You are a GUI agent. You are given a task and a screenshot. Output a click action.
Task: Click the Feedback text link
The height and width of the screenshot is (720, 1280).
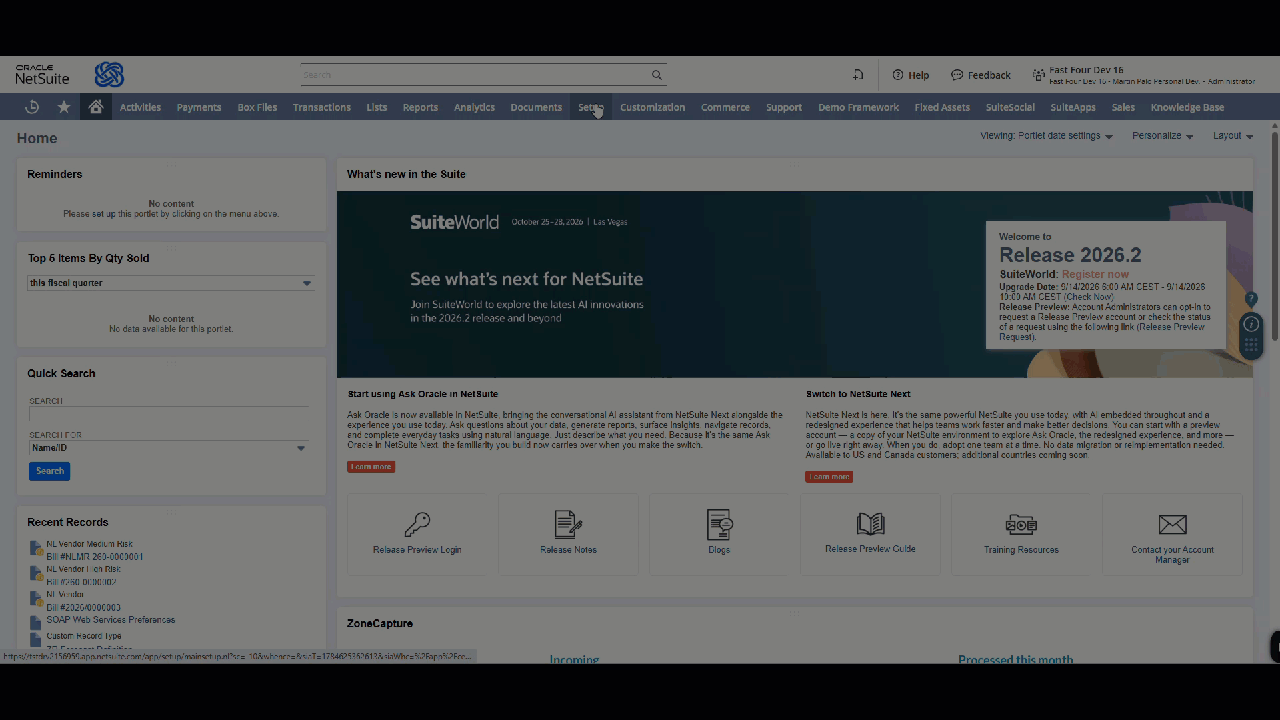tap(989, 75)
